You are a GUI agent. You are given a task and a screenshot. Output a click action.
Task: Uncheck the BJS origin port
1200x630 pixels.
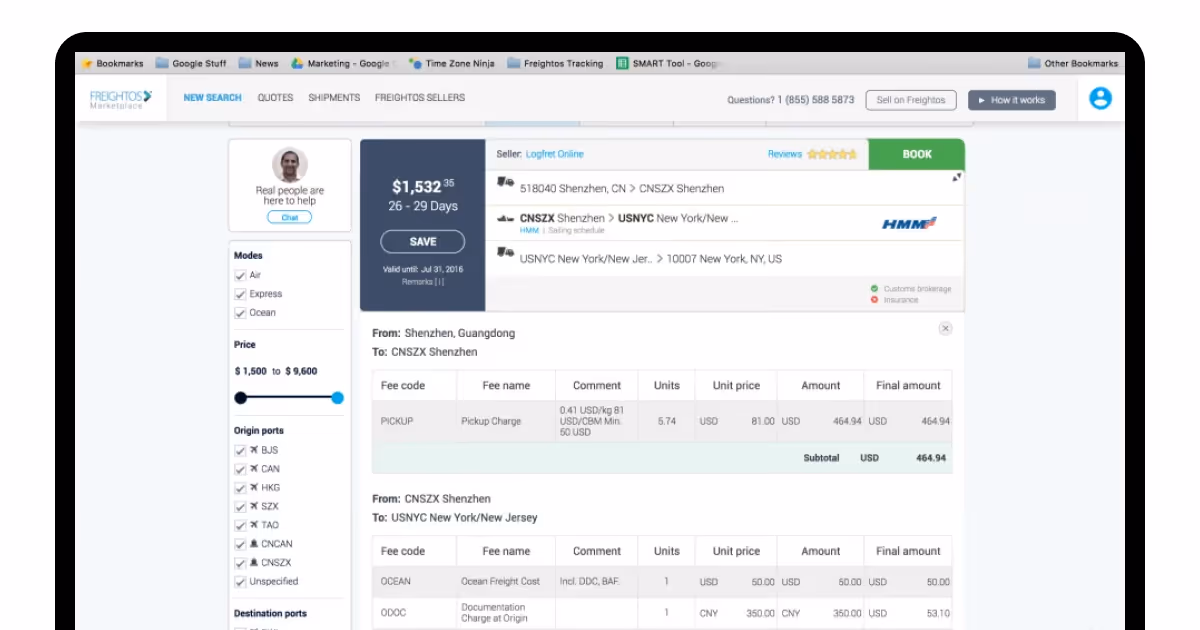click(240, 450)
